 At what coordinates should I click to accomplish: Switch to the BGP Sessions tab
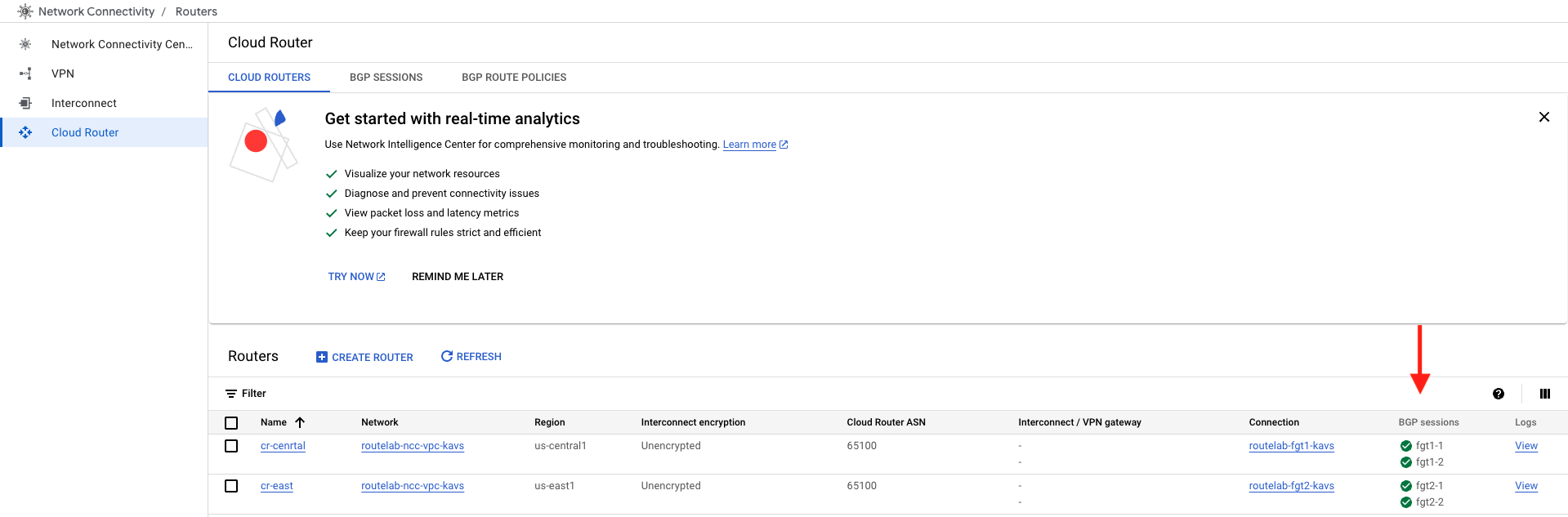pyautogui.click(x=386, y=78)
